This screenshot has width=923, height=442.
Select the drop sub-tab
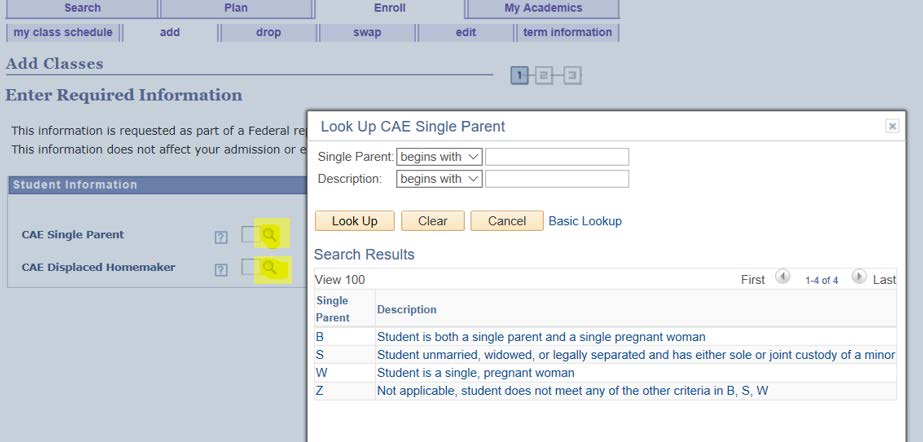(x=268, y=32)
